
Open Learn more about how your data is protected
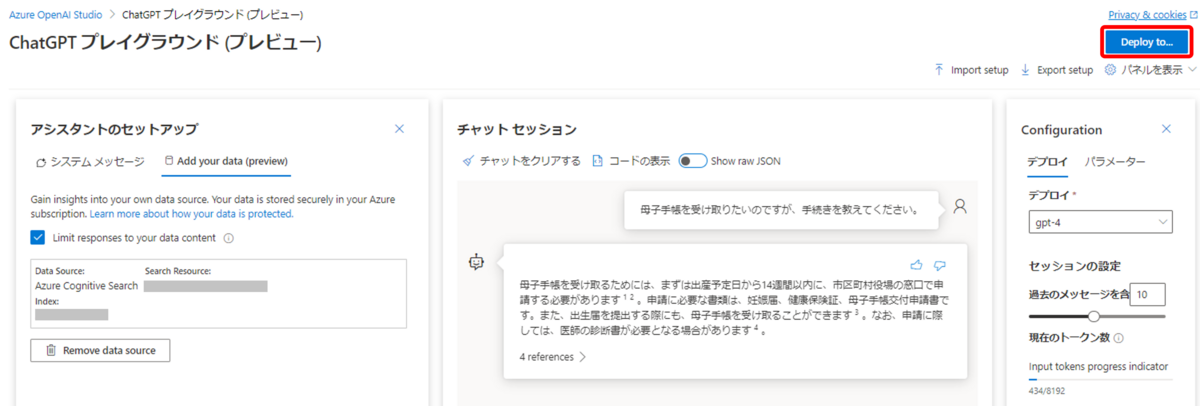191,214
